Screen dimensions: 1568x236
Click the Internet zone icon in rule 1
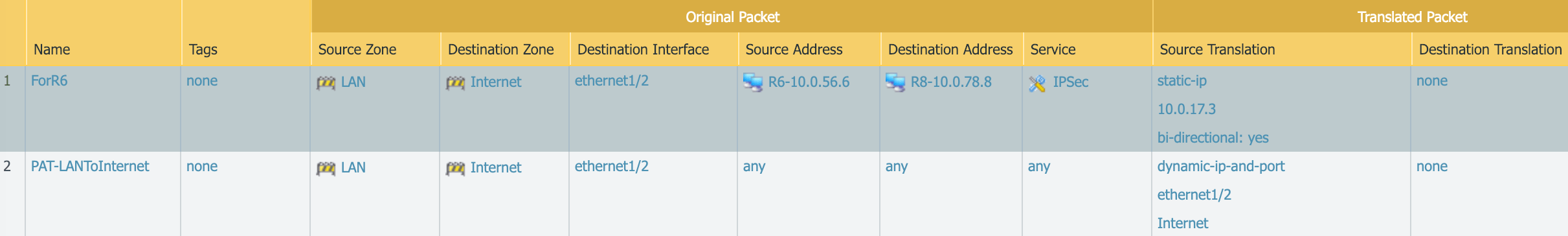455,83
